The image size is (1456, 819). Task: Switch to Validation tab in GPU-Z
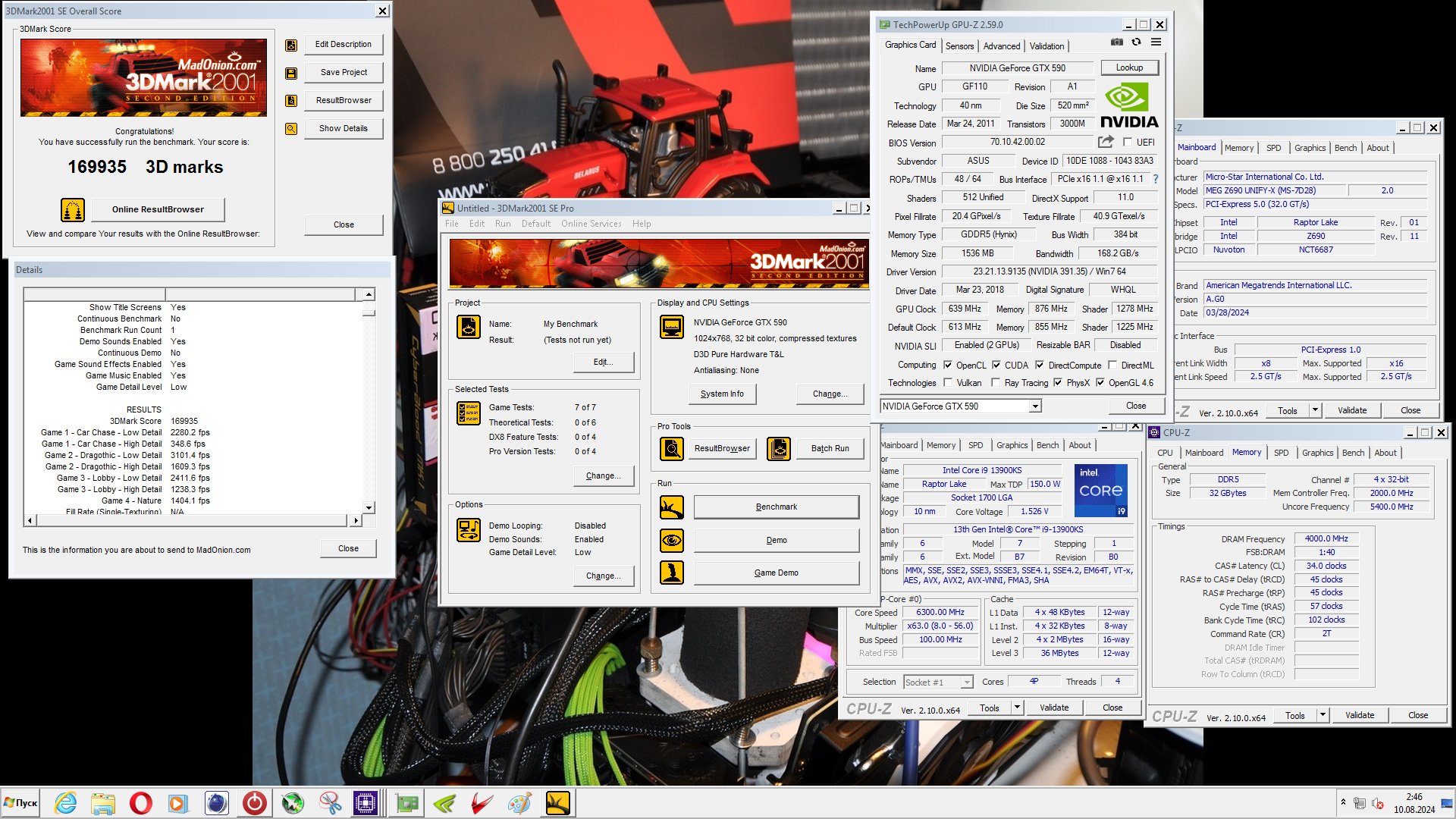pyautogui.click(x=1046, y=46)
